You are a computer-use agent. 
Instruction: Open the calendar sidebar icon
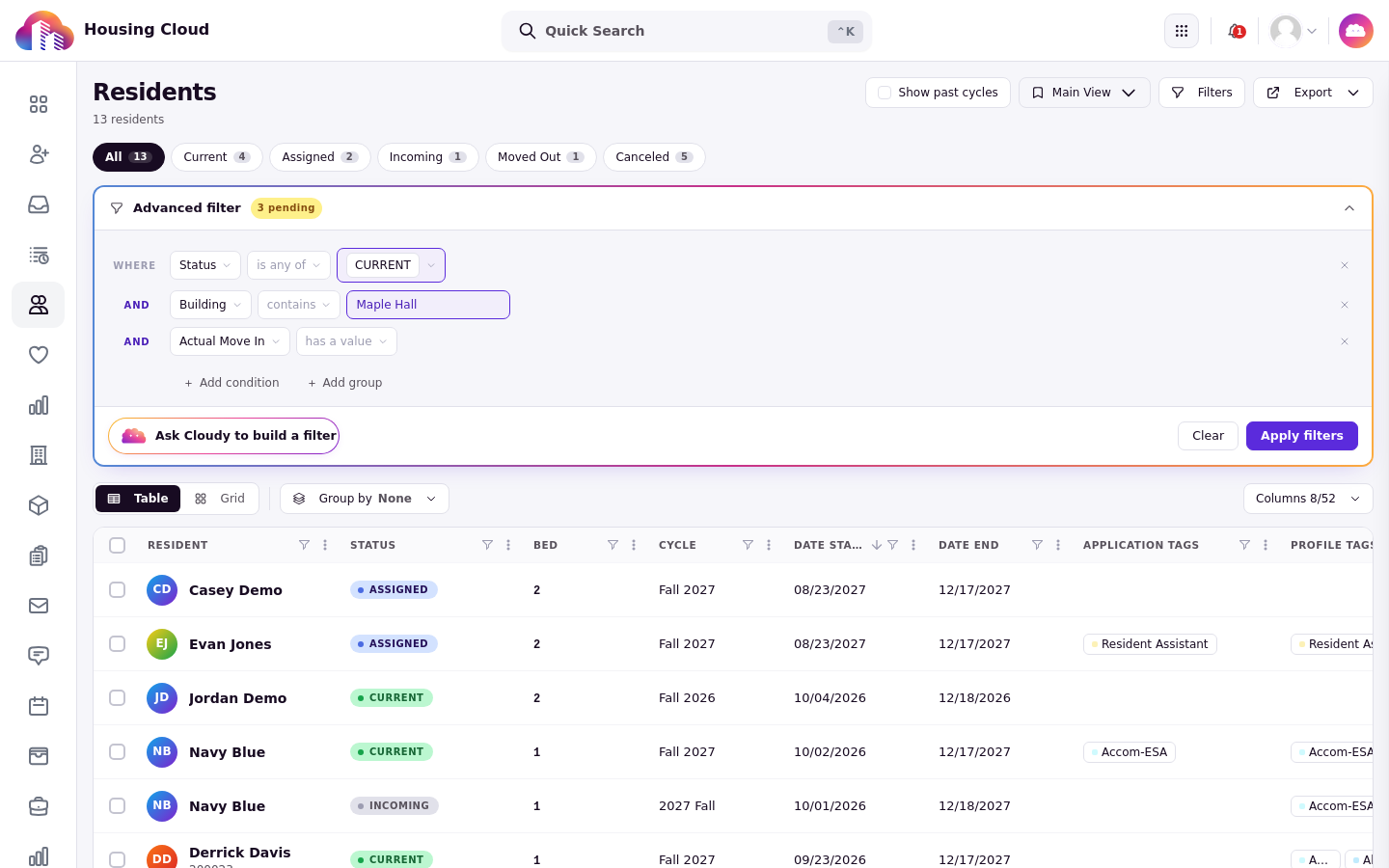point(39,706)
